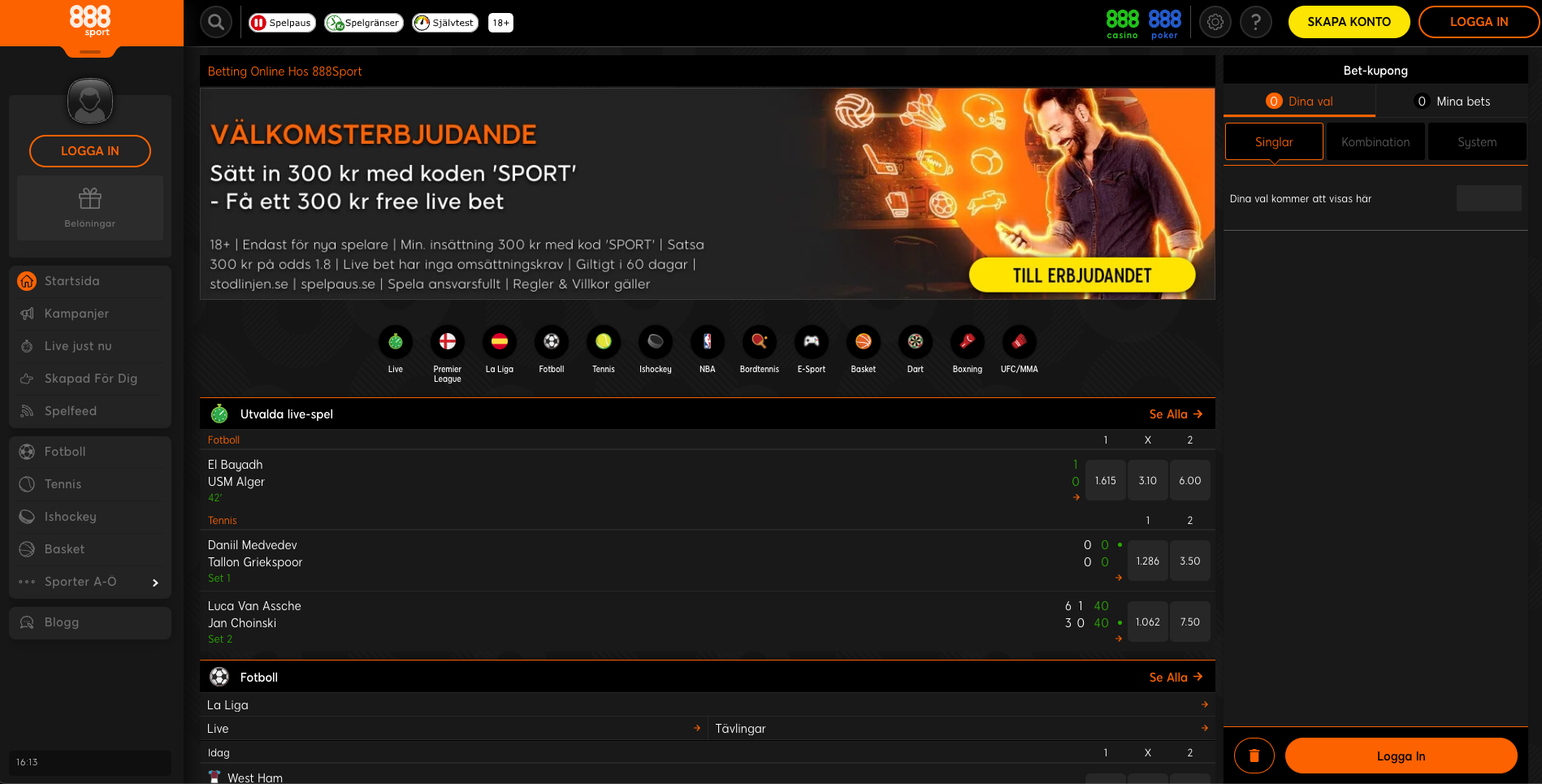The height and width of the screenshot is (784, 1542).
Task: Select the Bordtennis shortcut icon
Action: coord(760,342)
